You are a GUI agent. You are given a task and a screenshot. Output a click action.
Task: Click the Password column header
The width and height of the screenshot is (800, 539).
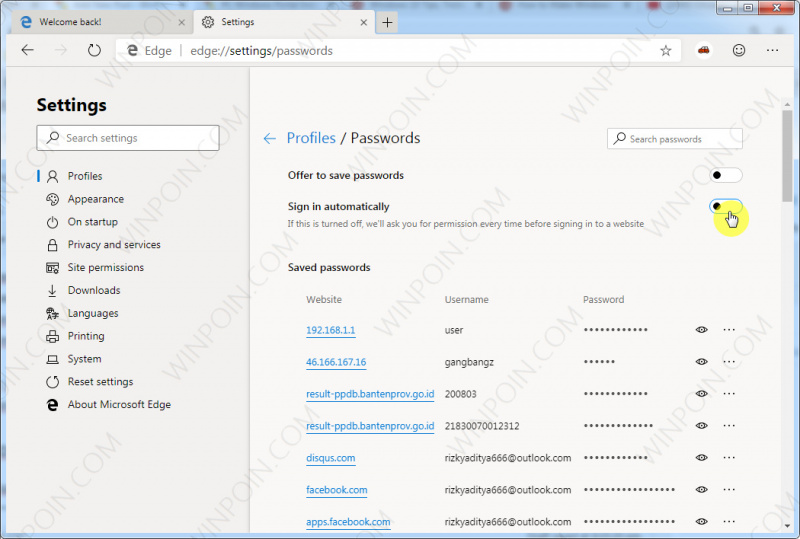coord(604,300)
